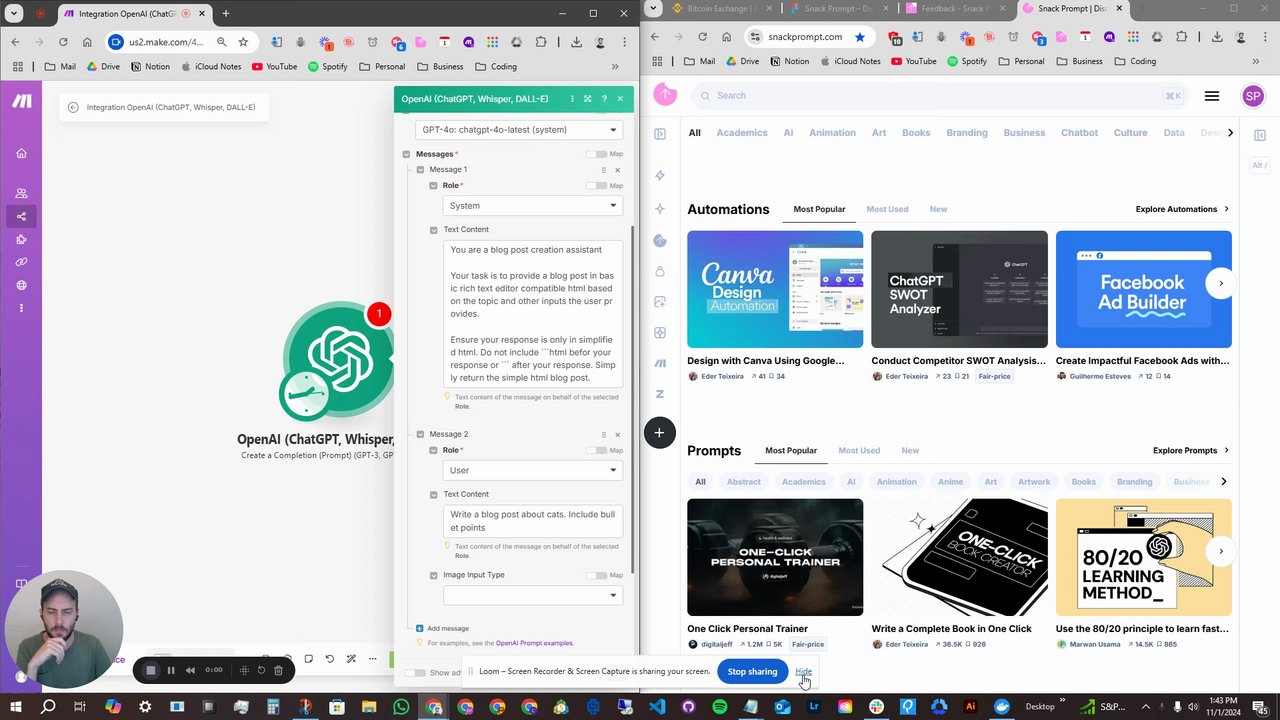Open the System role dropdown
The height and width of the screenshot is (720, 1280).
[533, 206]
